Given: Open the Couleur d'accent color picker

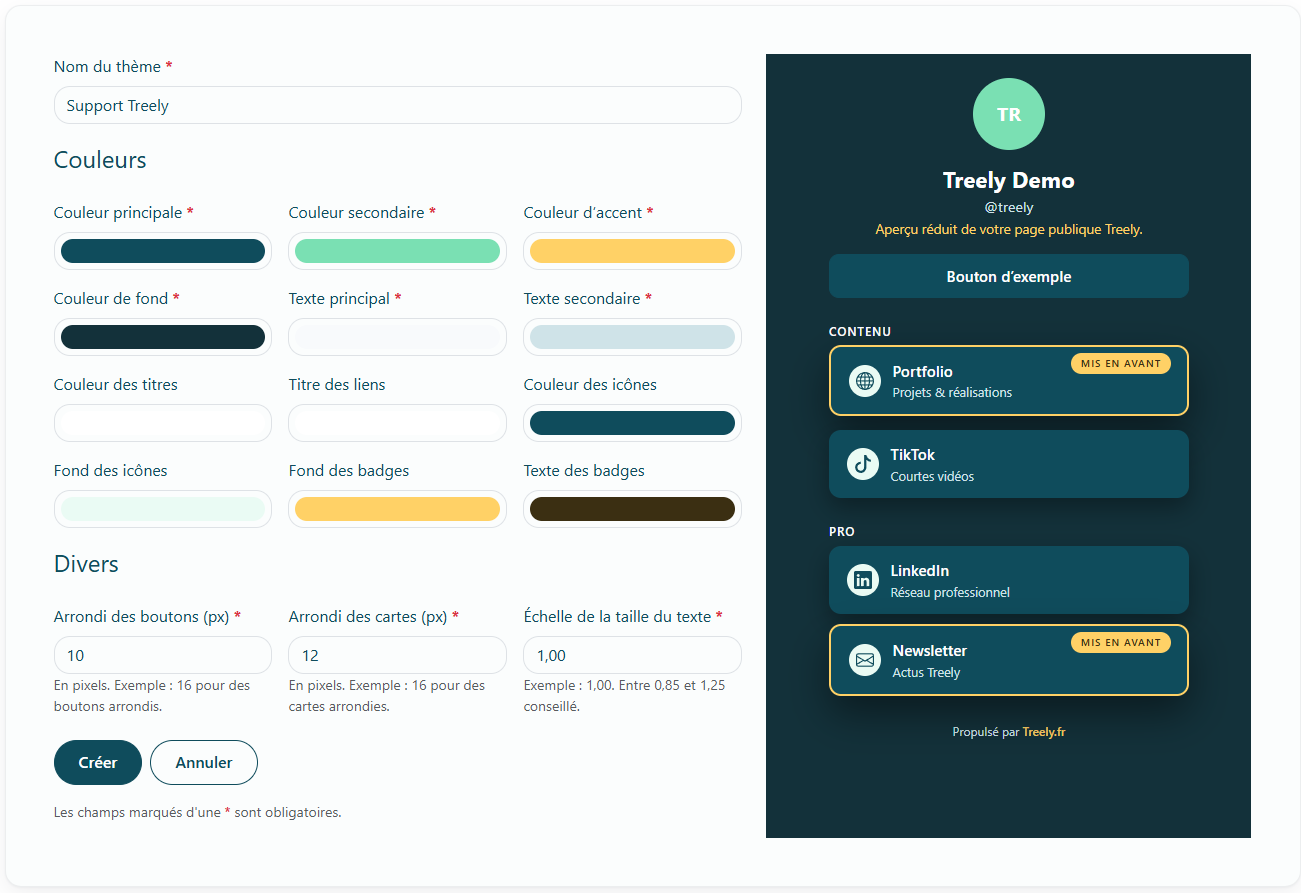Looking at the screenshot, I should [x=633, y=251].
